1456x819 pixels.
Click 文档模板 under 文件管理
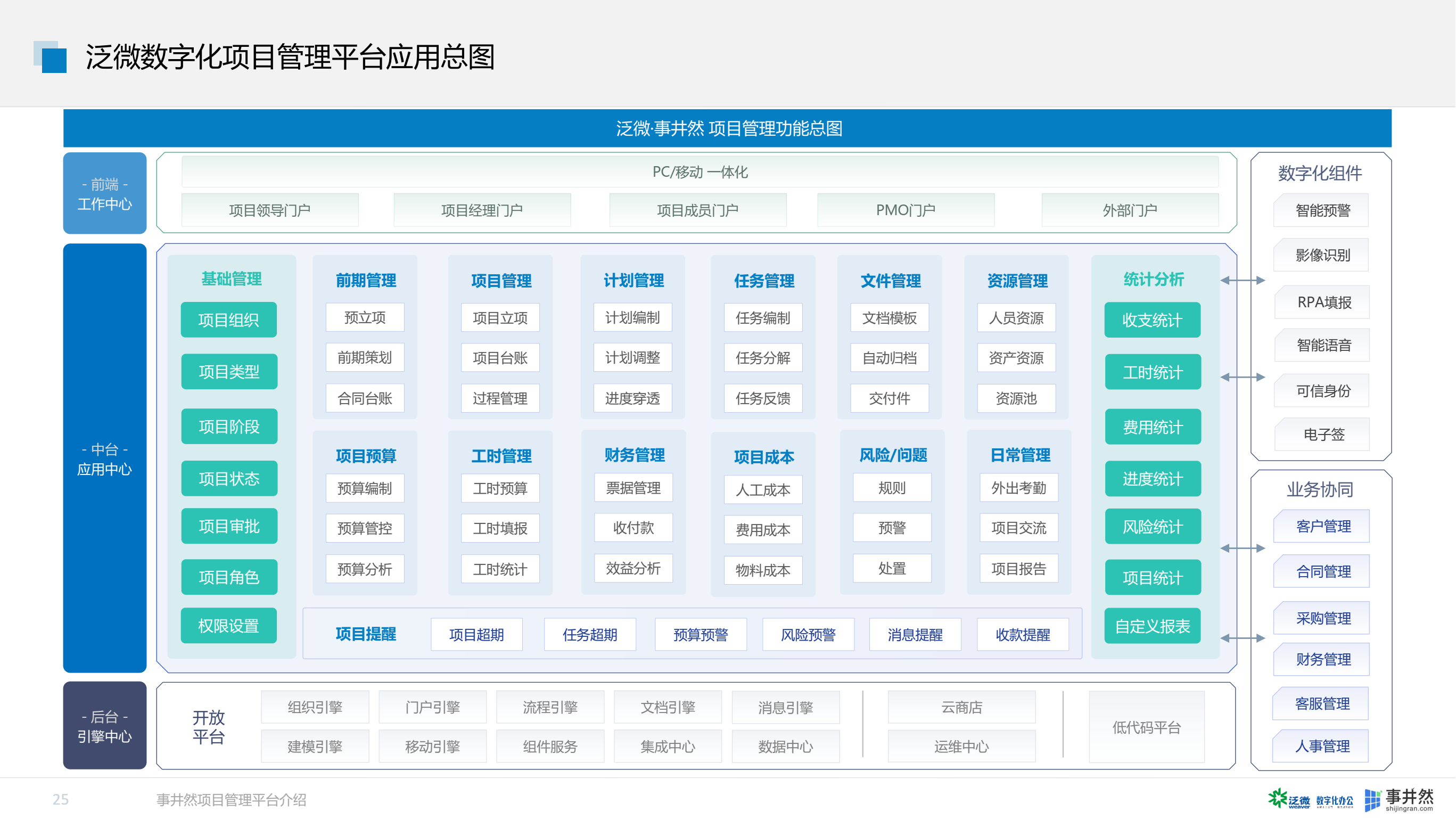890,317
